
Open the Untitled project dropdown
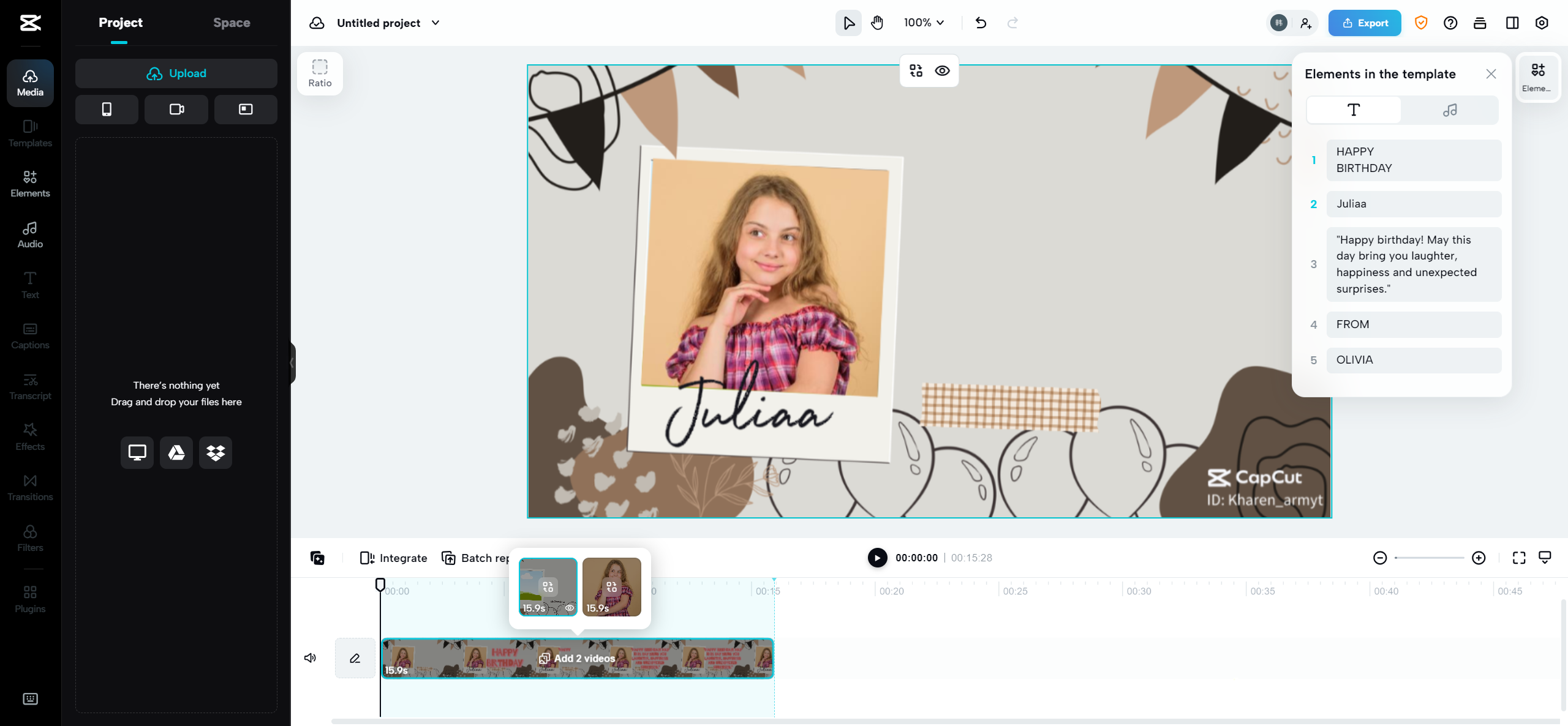(435, 23)
